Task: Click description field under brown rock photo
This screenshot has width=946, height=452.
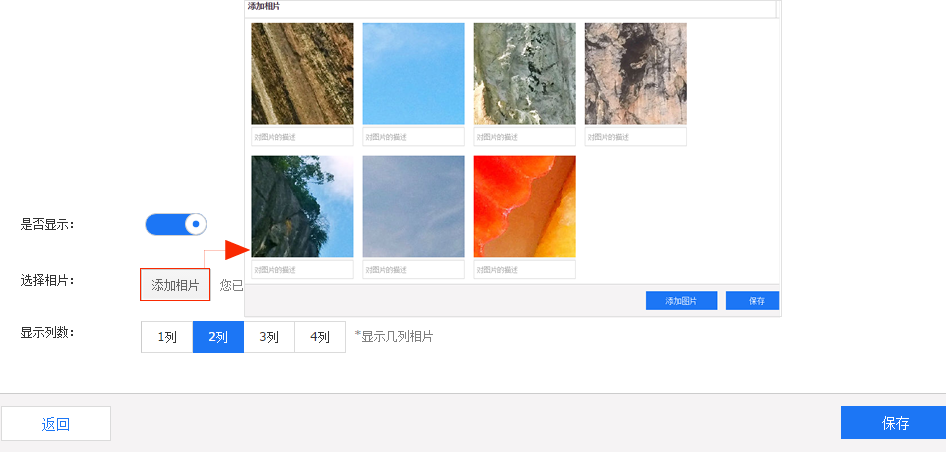Action: [302, 137]
